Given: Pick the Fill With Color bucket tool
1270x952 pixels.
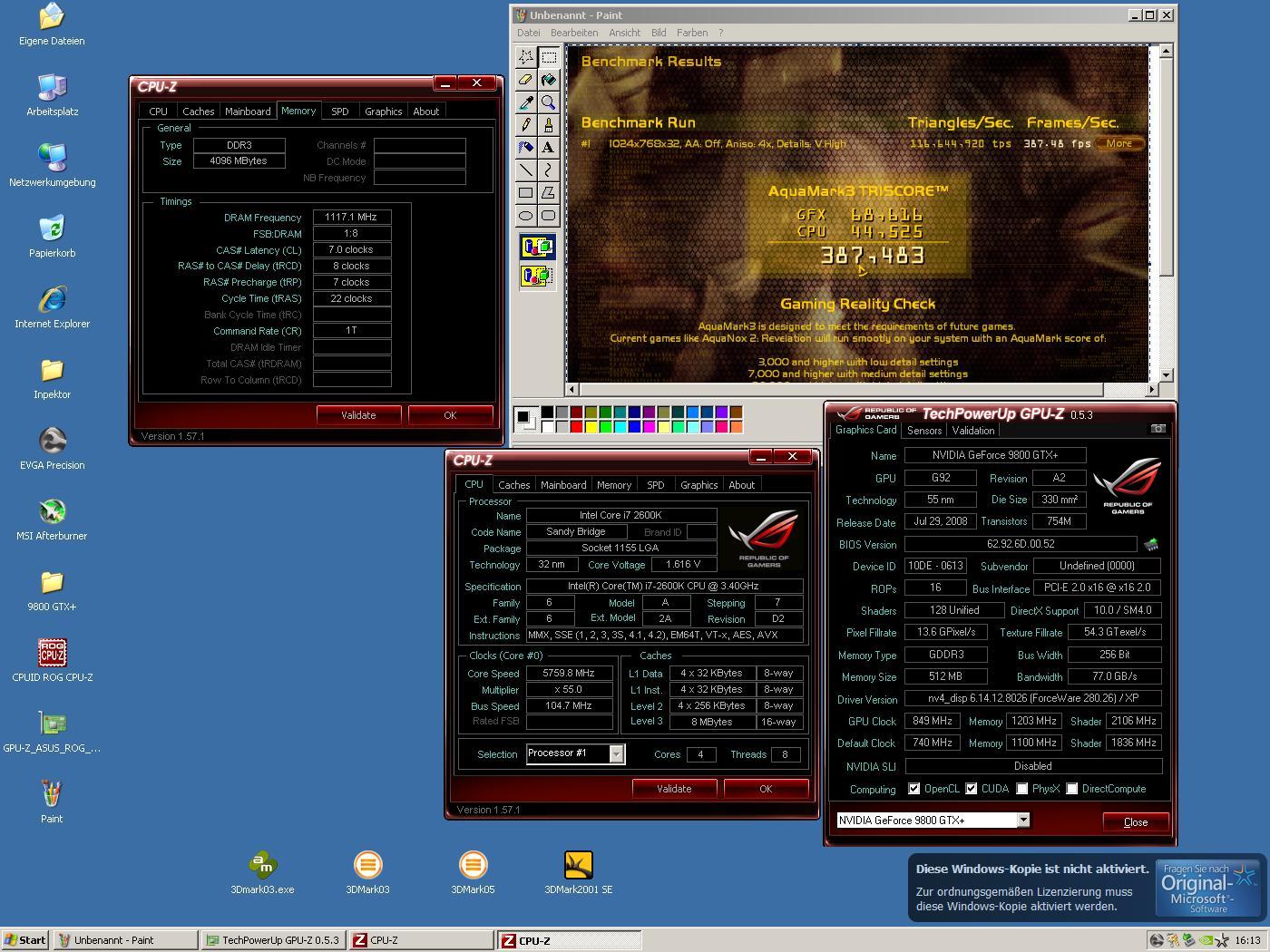Looking at the screenshot, I should pos(549,80).
